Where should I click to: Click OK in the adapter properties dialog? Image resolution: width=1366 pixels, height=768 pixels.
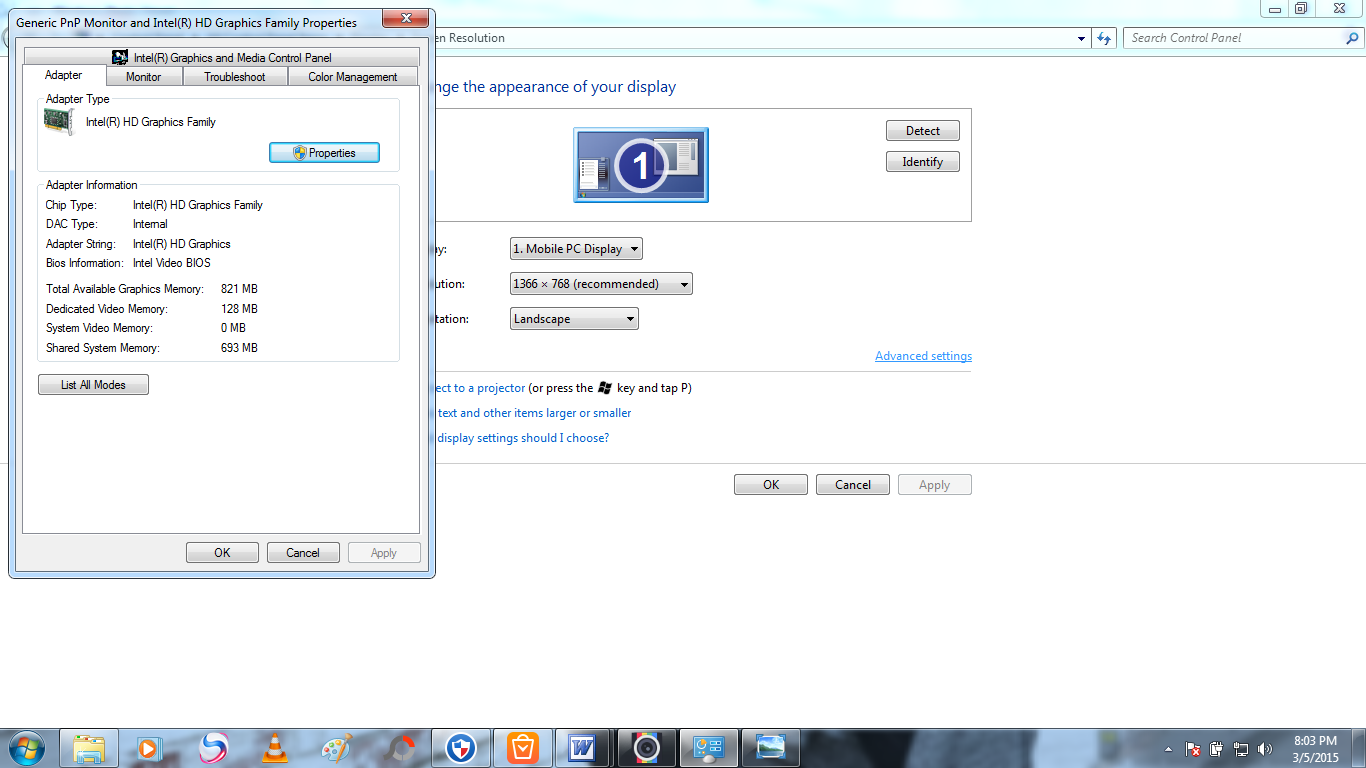(222, 553)
